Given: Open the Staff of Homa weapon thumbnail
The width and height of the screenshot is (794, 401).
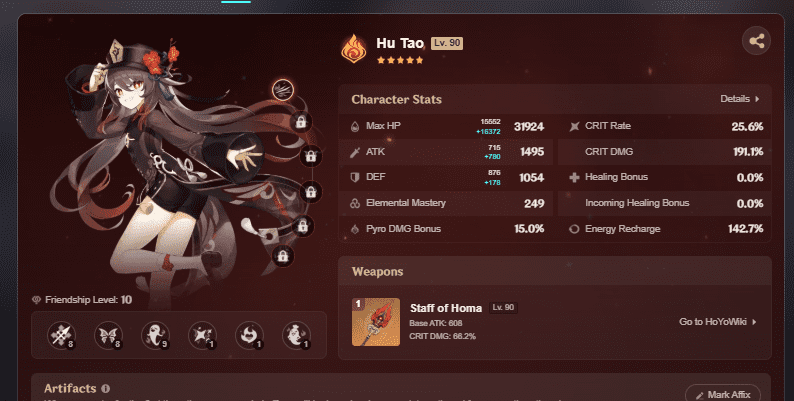Looking at the screenshot, I should pos(376,322).
